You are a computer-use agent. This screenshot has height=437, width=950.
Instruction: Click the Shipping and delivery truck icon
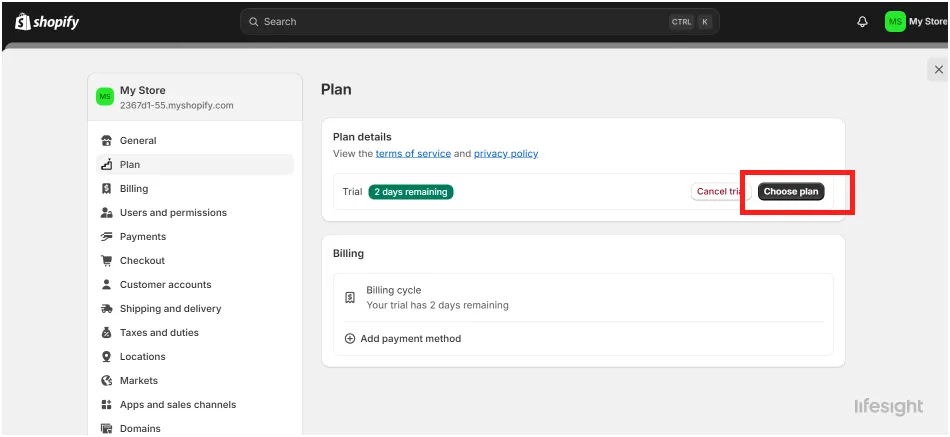pyautogui.click(x=107, y=309)
